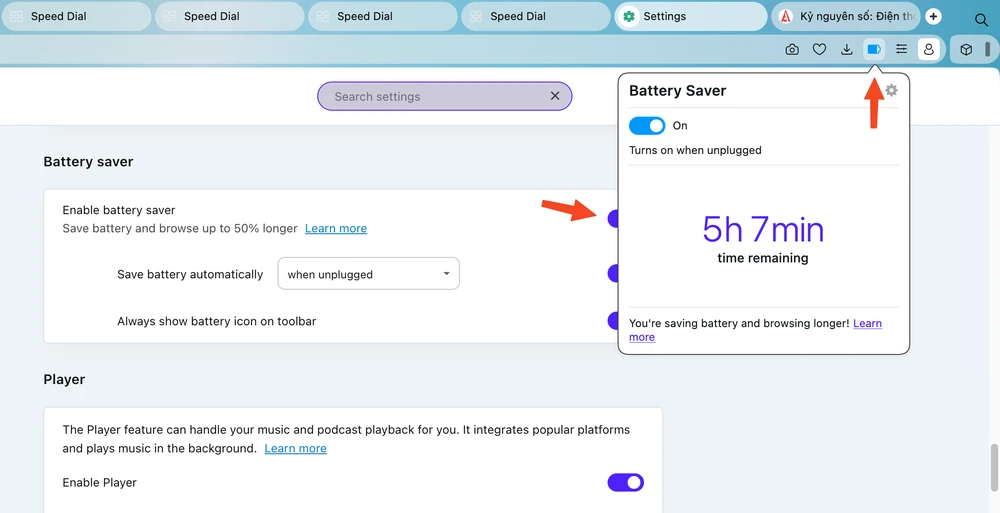Click the Snapshot camera icon in toolbar
Viewport: 1000px width, 513px height.
point(792,49)
